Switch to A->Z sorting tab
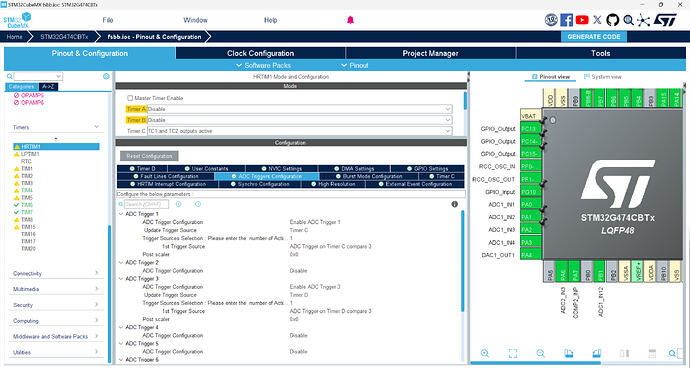The height and width of the screenshot is (368, 690). [48, 87]
